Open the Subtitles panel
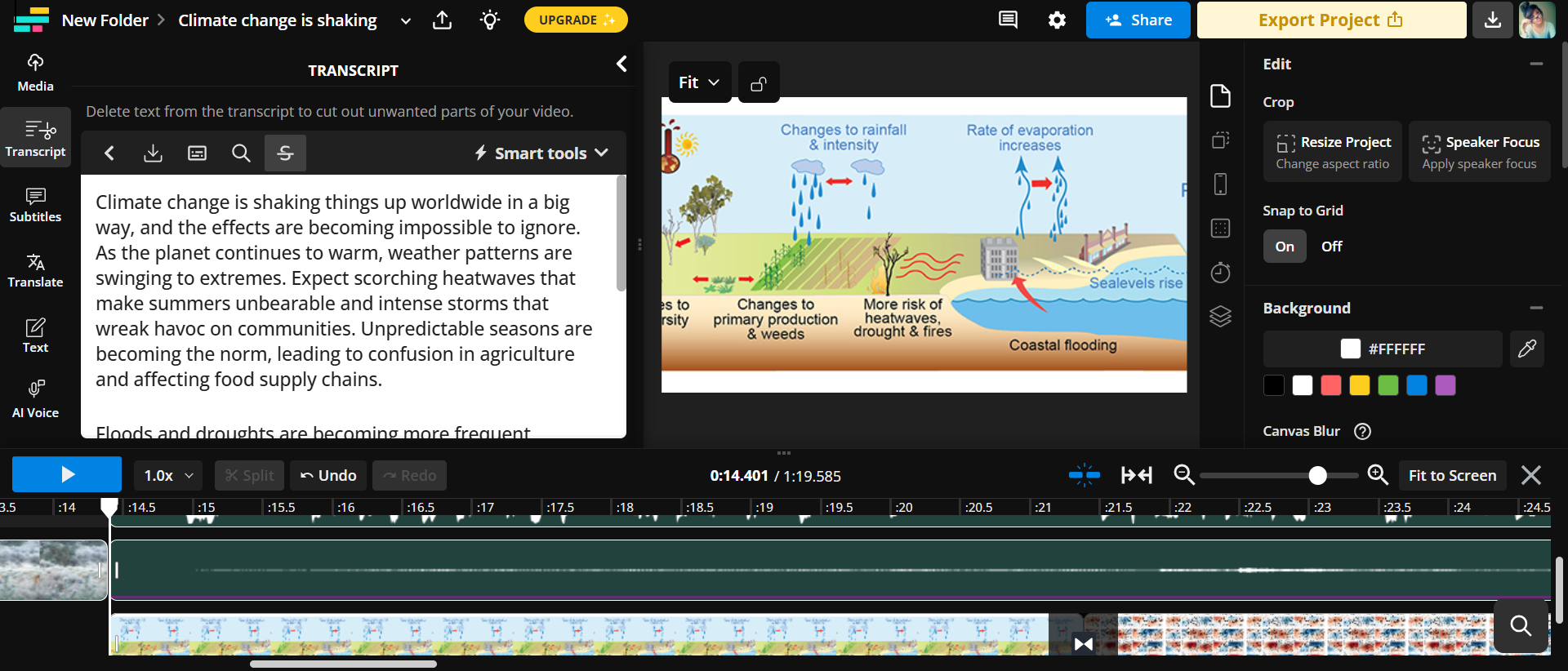Screen dimensions: 1568x671 (x=35, y=205)
